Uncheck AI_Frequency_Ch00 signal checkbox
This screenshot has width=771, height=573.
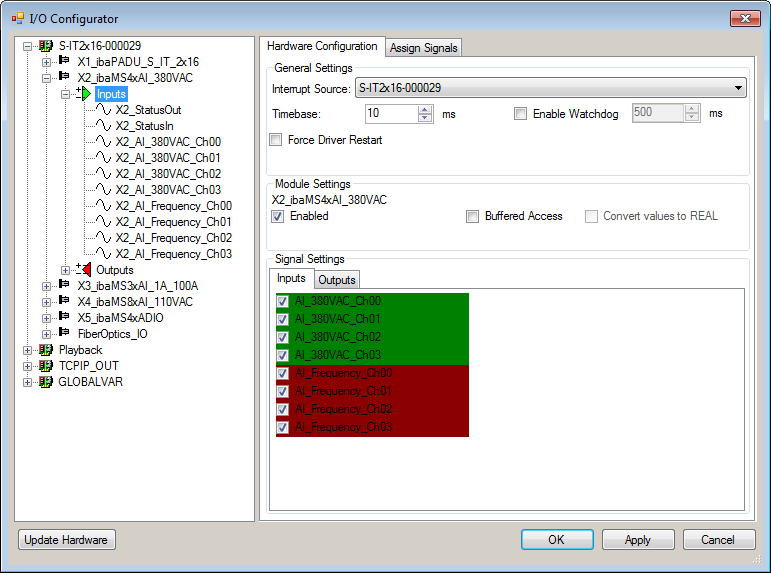282,373
